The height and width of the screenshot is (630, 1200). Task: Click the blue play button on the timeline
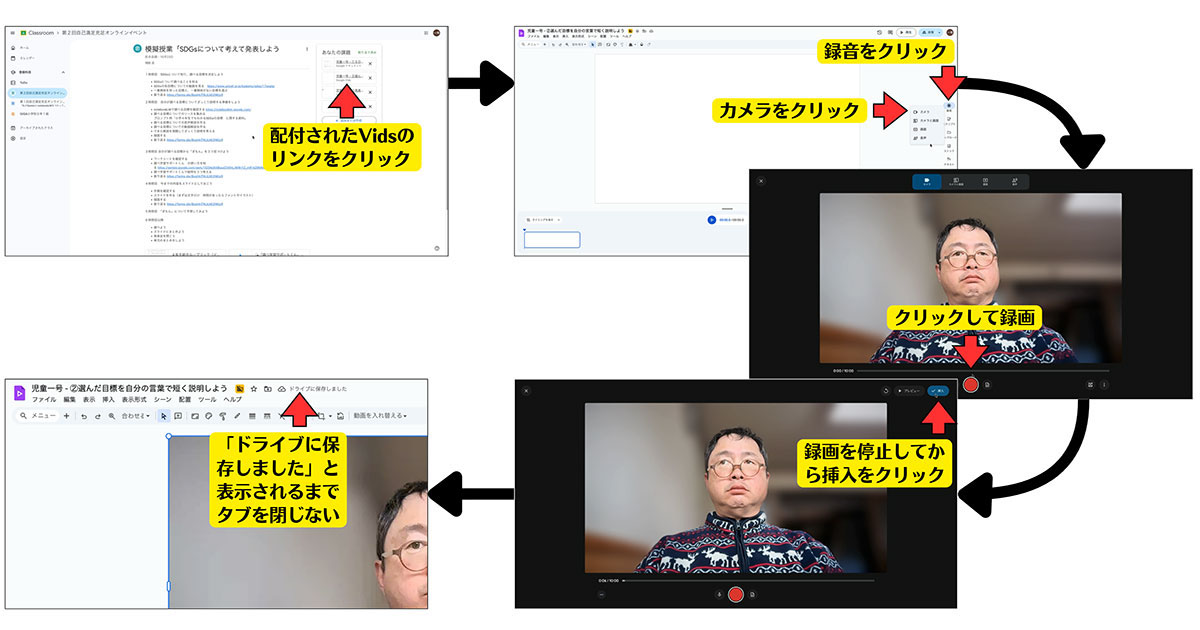tap(711, 219)
